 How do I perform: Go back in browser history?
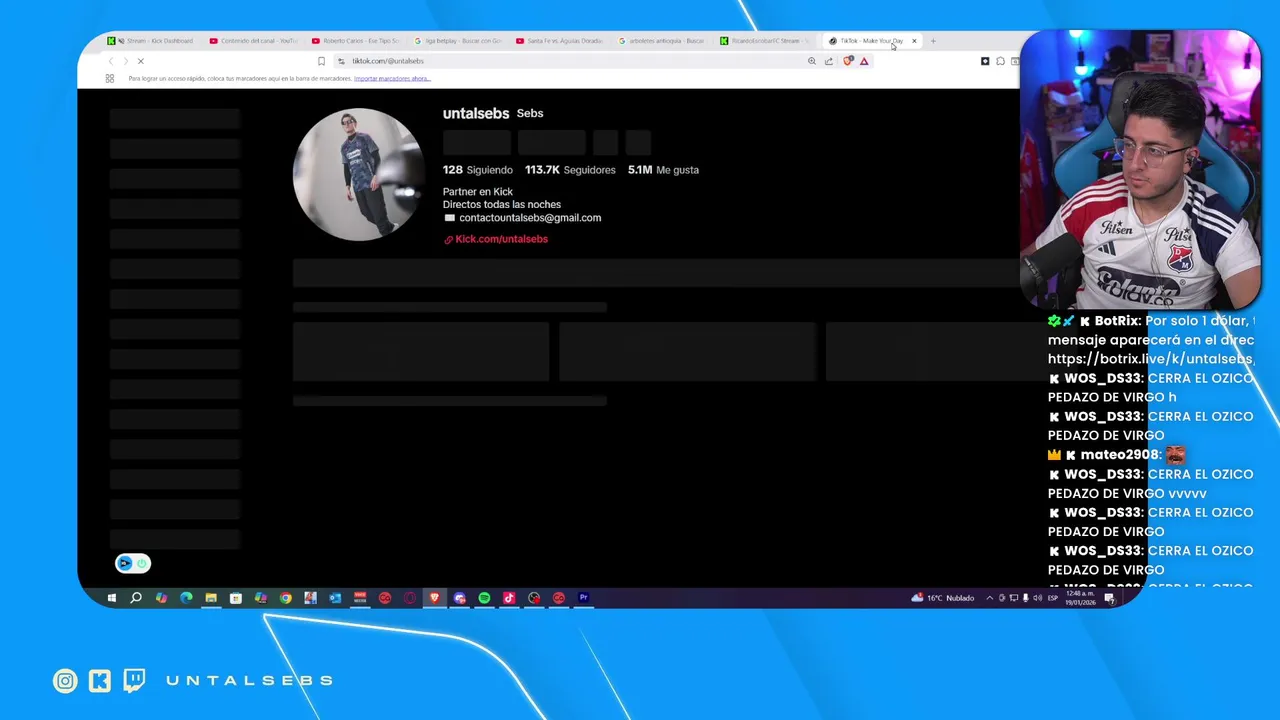click(x=110, y=61)
